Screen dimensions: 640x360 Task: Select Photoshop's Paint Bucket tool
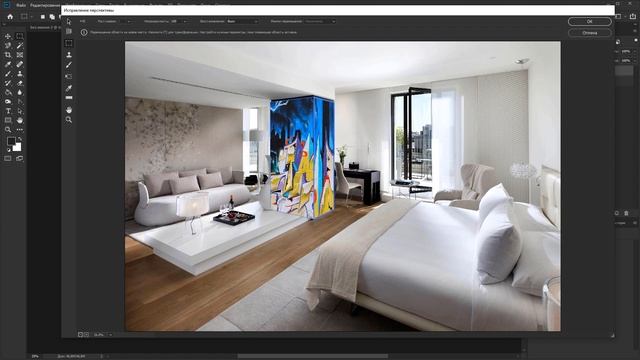(8, 93)
